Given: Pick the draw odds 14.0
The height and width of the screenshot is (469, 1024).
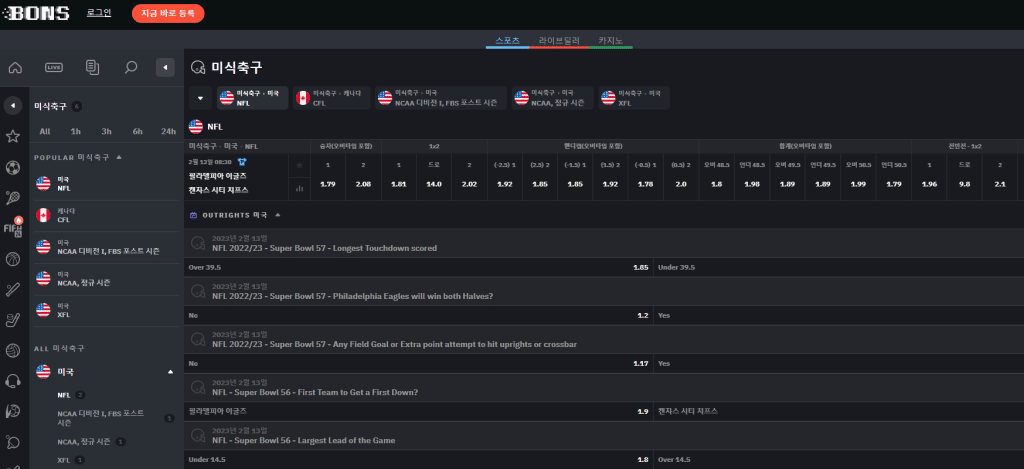Looking at the screenshot, I should click(x=434, y=185).
